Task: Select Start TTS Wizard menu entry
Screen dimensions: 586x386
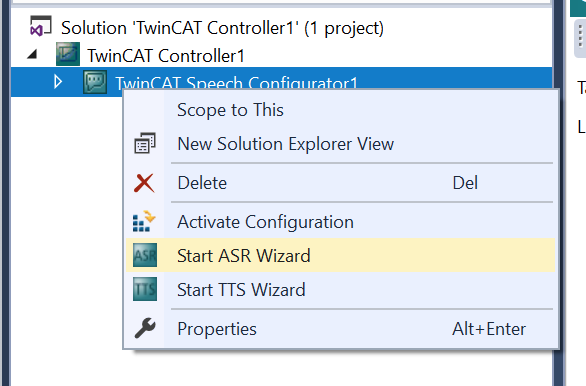Action: pos(340,290)
